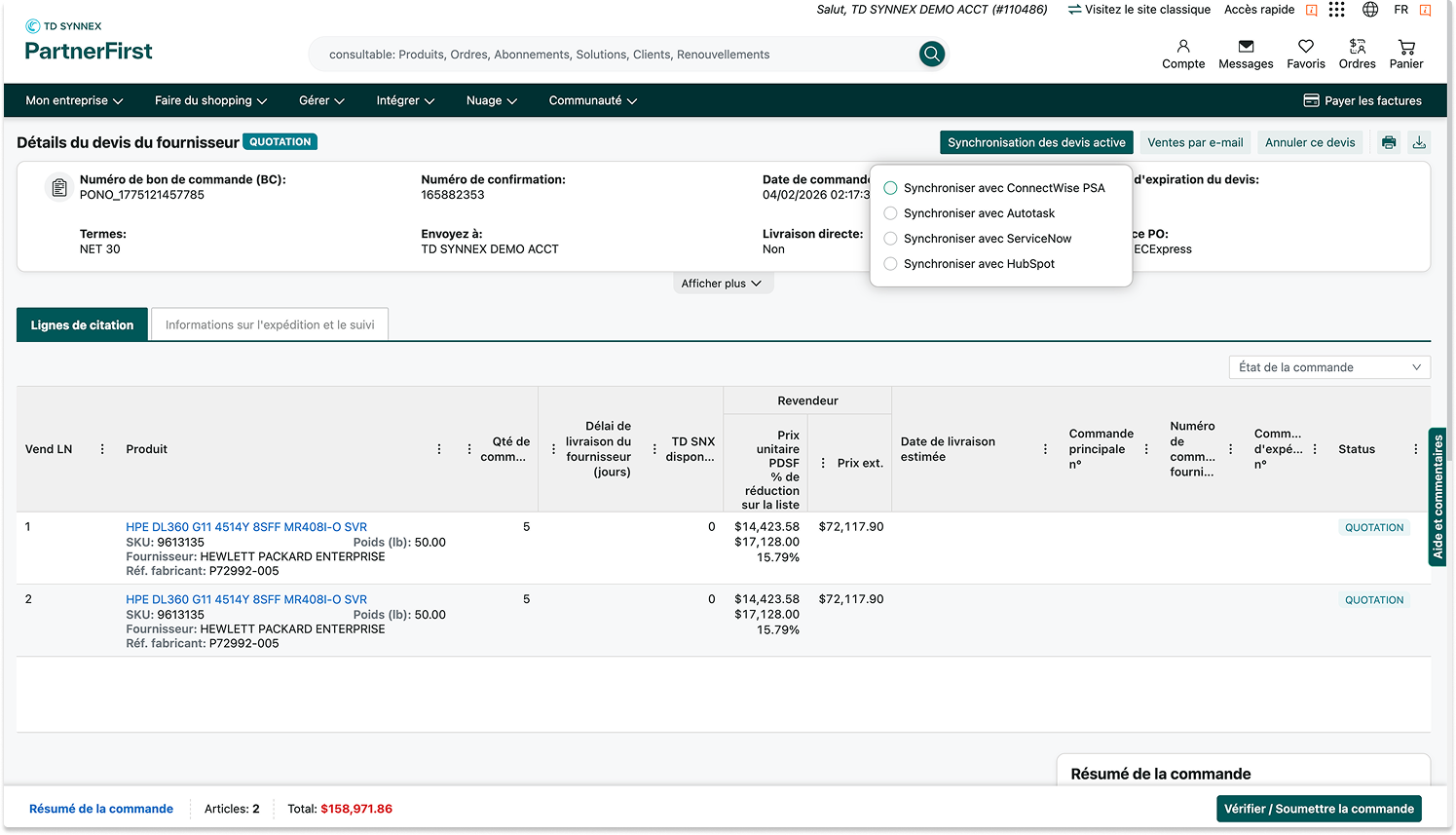Viewport: 1456px width, 835px height.
Task: Expand Gérer menu
Action: click(321, 100)
